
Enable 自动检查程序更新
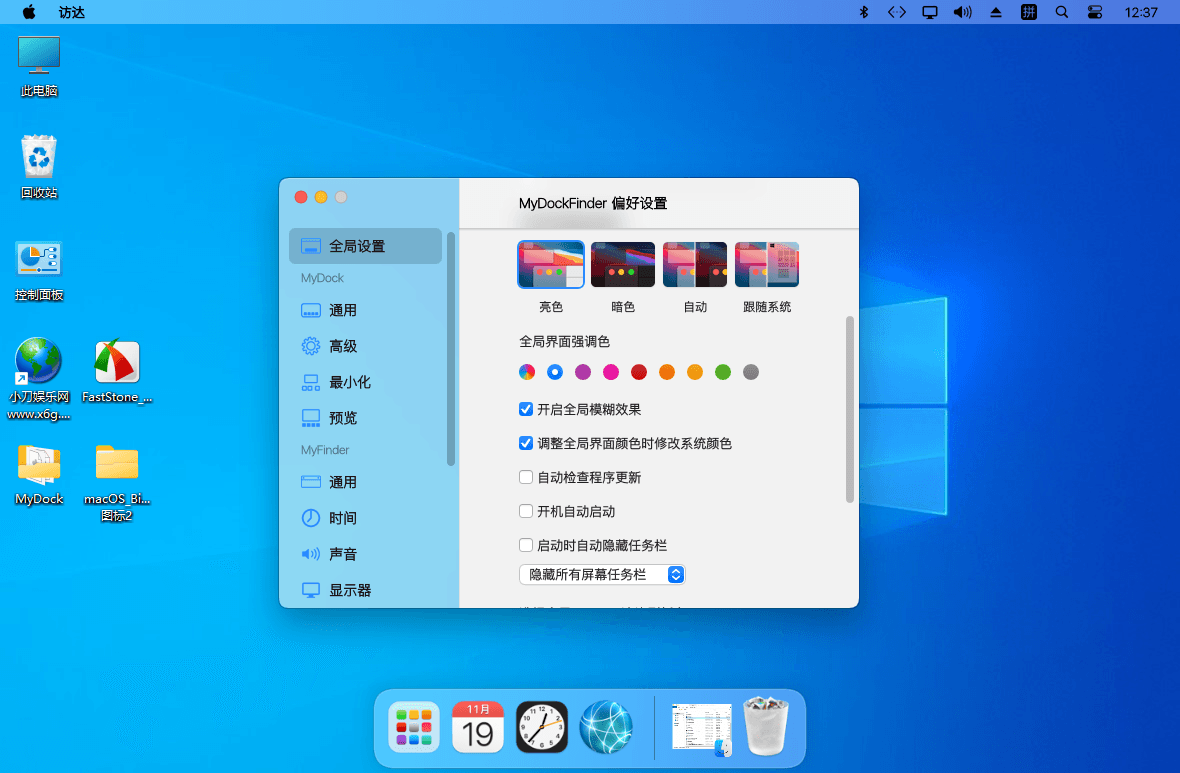click(x=525, y=477)
